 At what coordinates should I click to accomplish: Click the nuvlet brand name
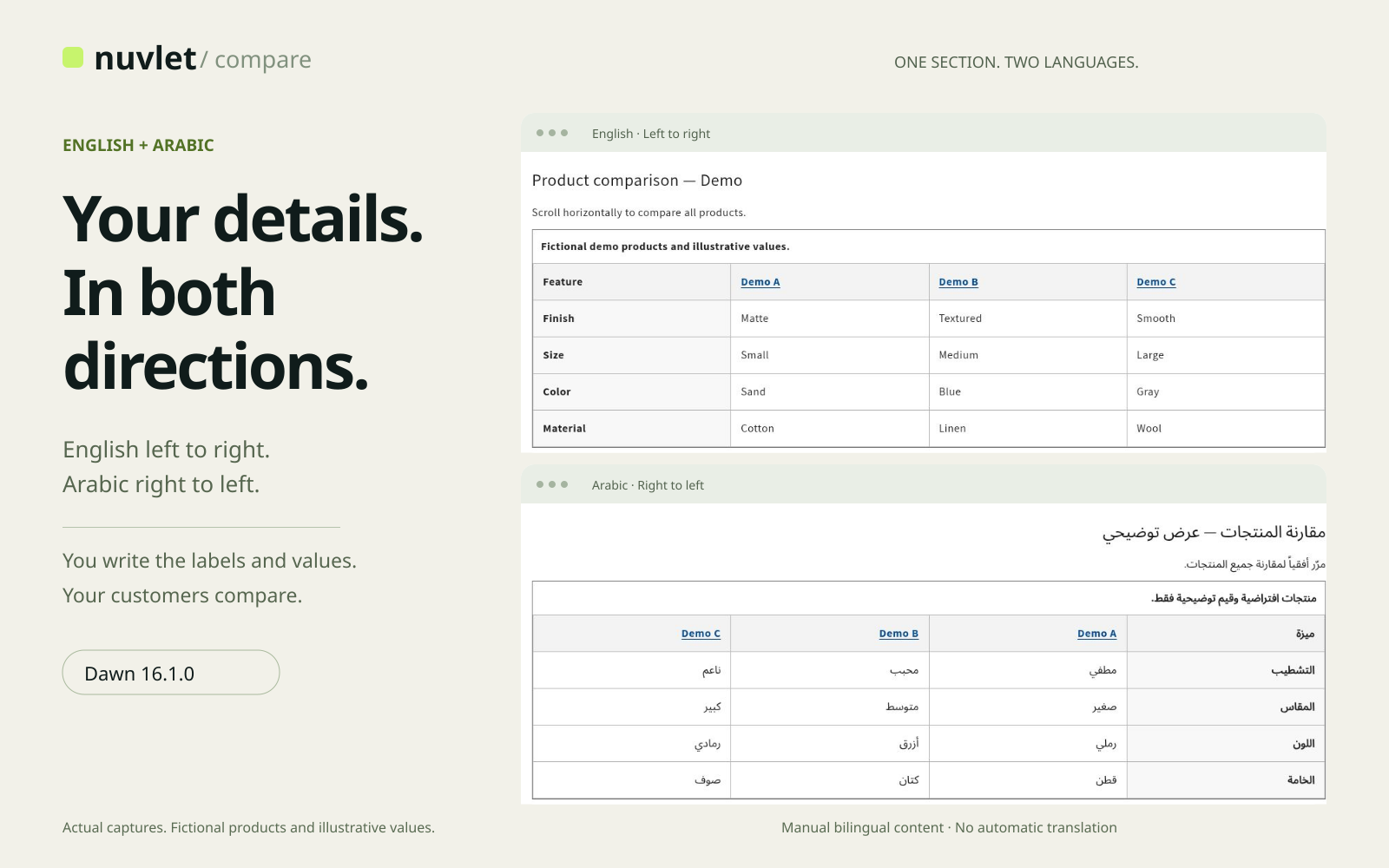(x=145, y=58)
